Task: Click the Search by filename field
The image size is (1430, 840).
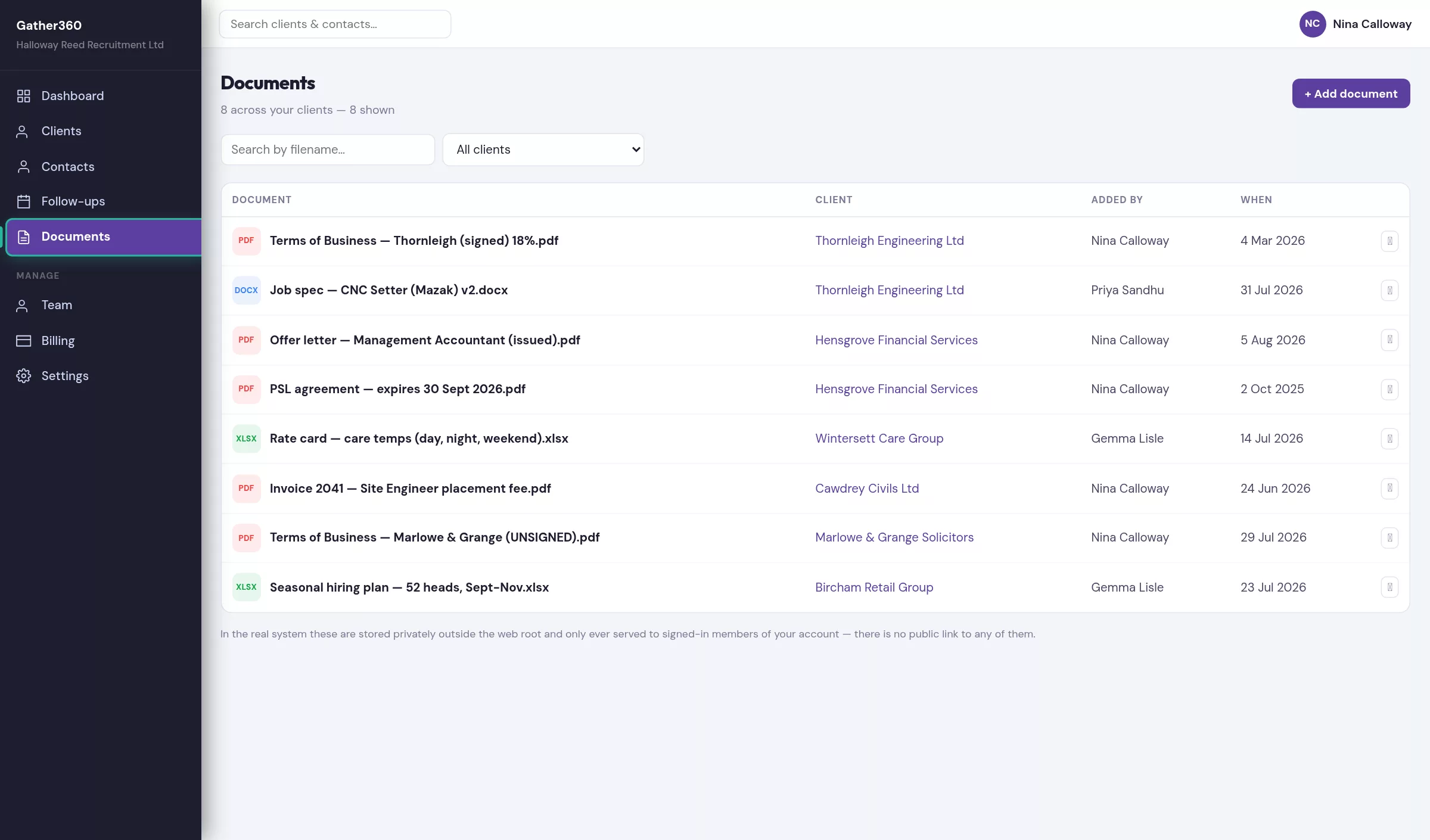Action: (328, 150)
